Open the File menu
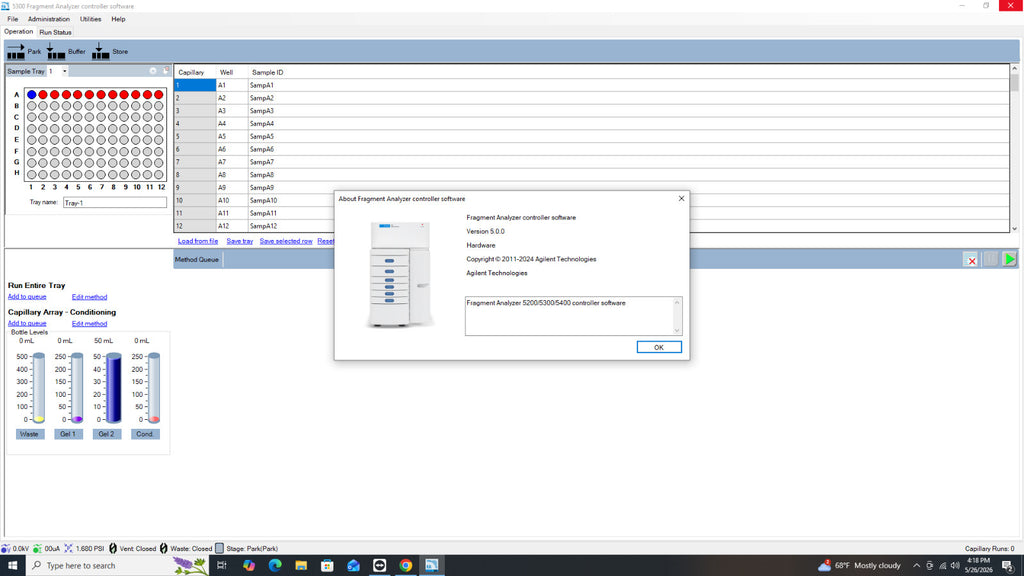Screen dimensions: 1024x576 [x=12, y=19]
